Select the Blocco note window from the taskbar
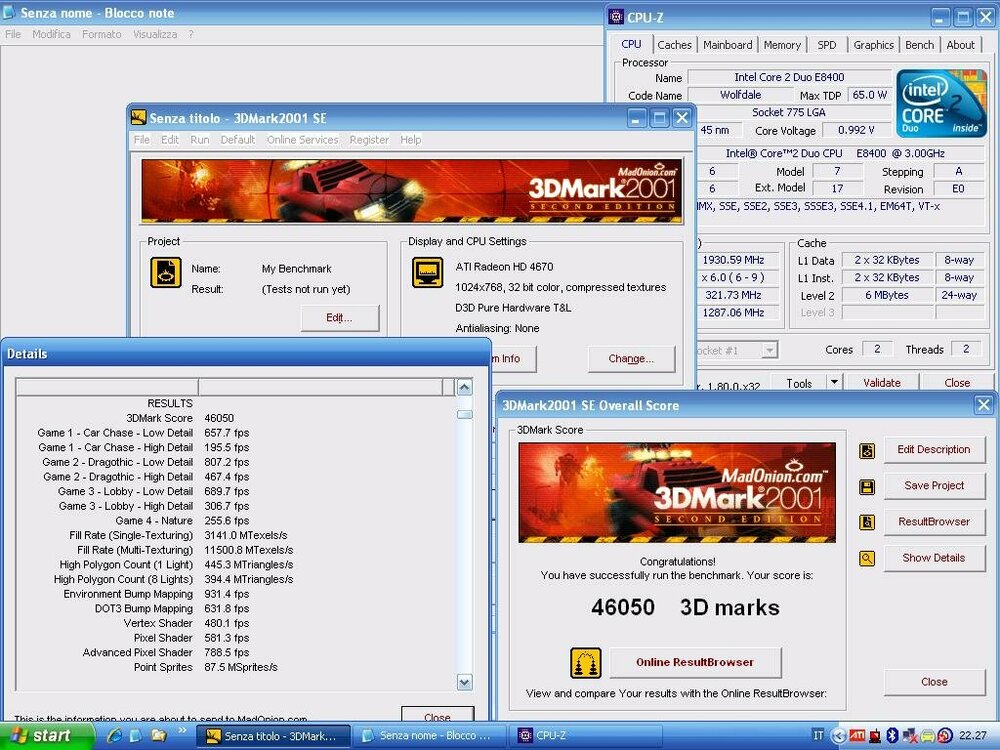 tap(428, 735)
